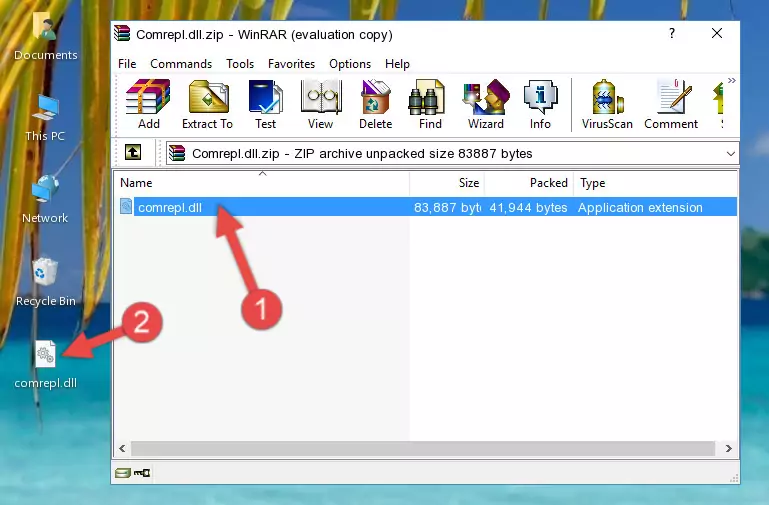The image size is (769, 505).
Task: Click the horizontal scrollbar track
Action: pyautogui.click(x=423, y=448)
